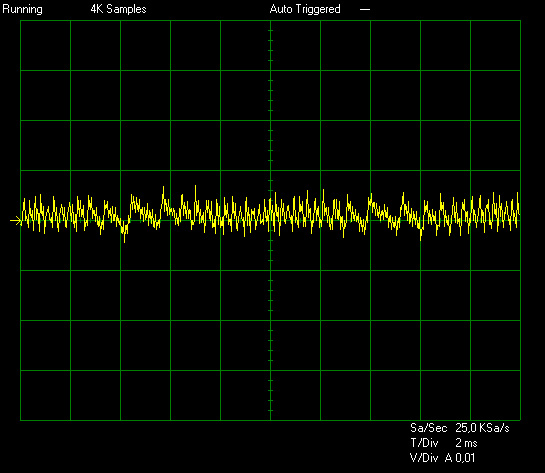The width and height of the screenshot is (545, 473).
Task: Select the 0,01 volts per division value
Action: (x=465, y=458)
